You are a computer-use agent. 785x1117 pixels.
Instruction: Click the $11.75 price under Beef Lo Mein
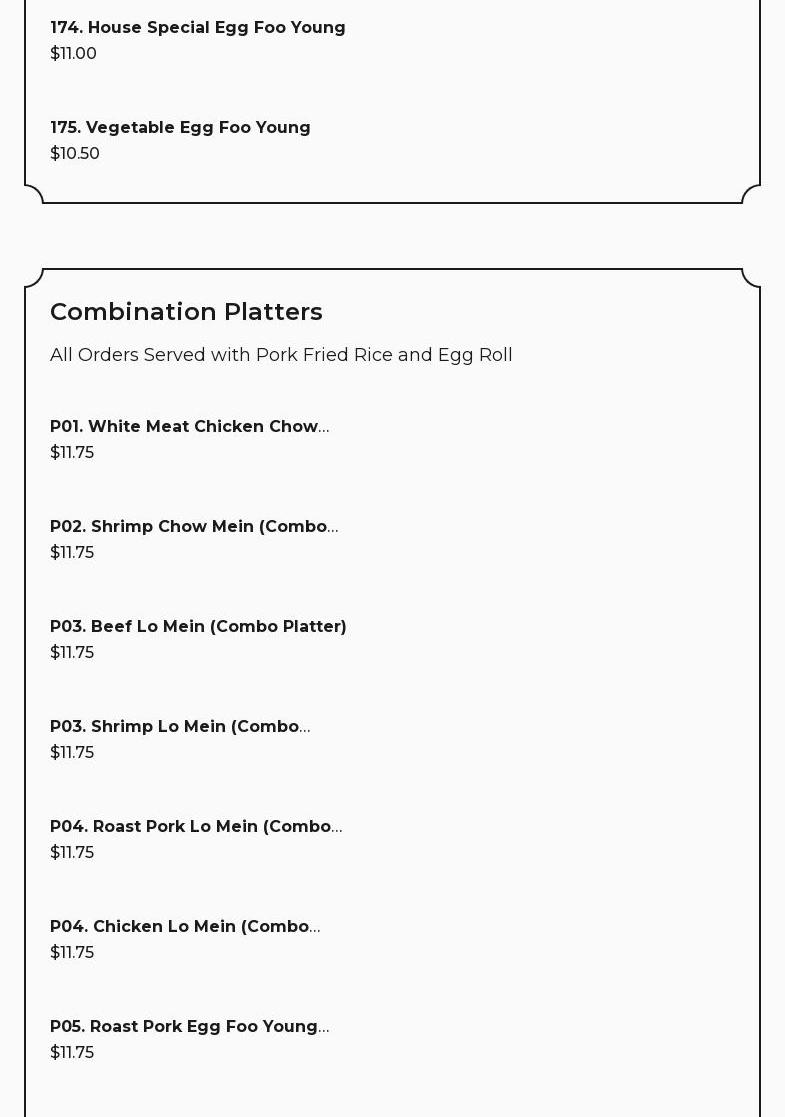(72, 653)
